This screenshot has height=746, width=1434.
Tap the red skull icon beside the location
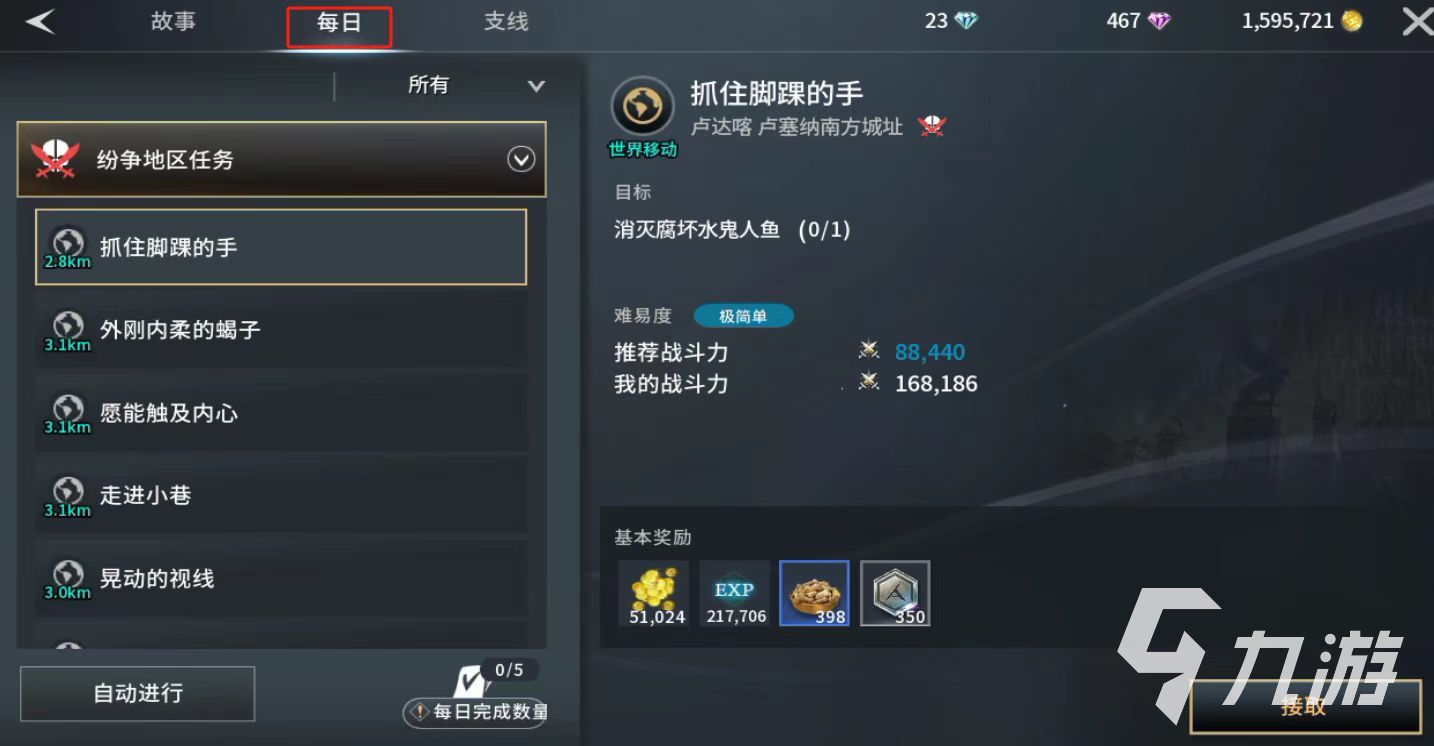click(x=932, y=127)
